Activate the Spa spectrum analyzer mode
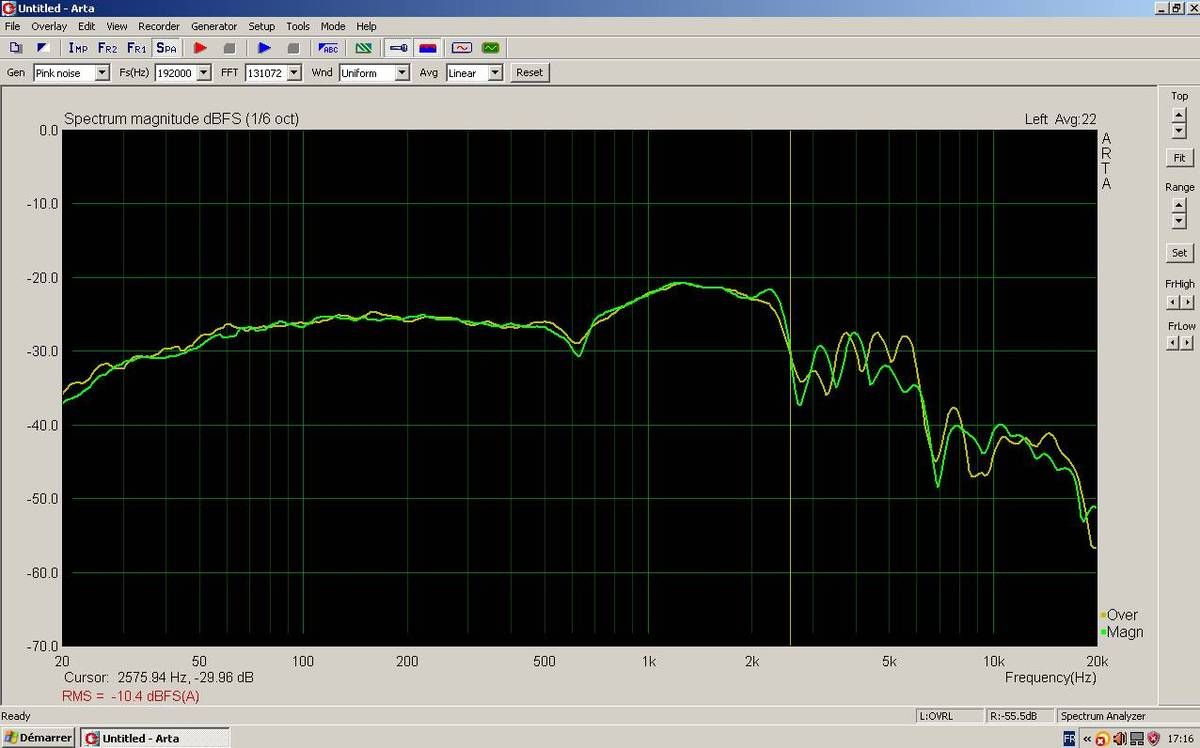 tap(167, 48)
